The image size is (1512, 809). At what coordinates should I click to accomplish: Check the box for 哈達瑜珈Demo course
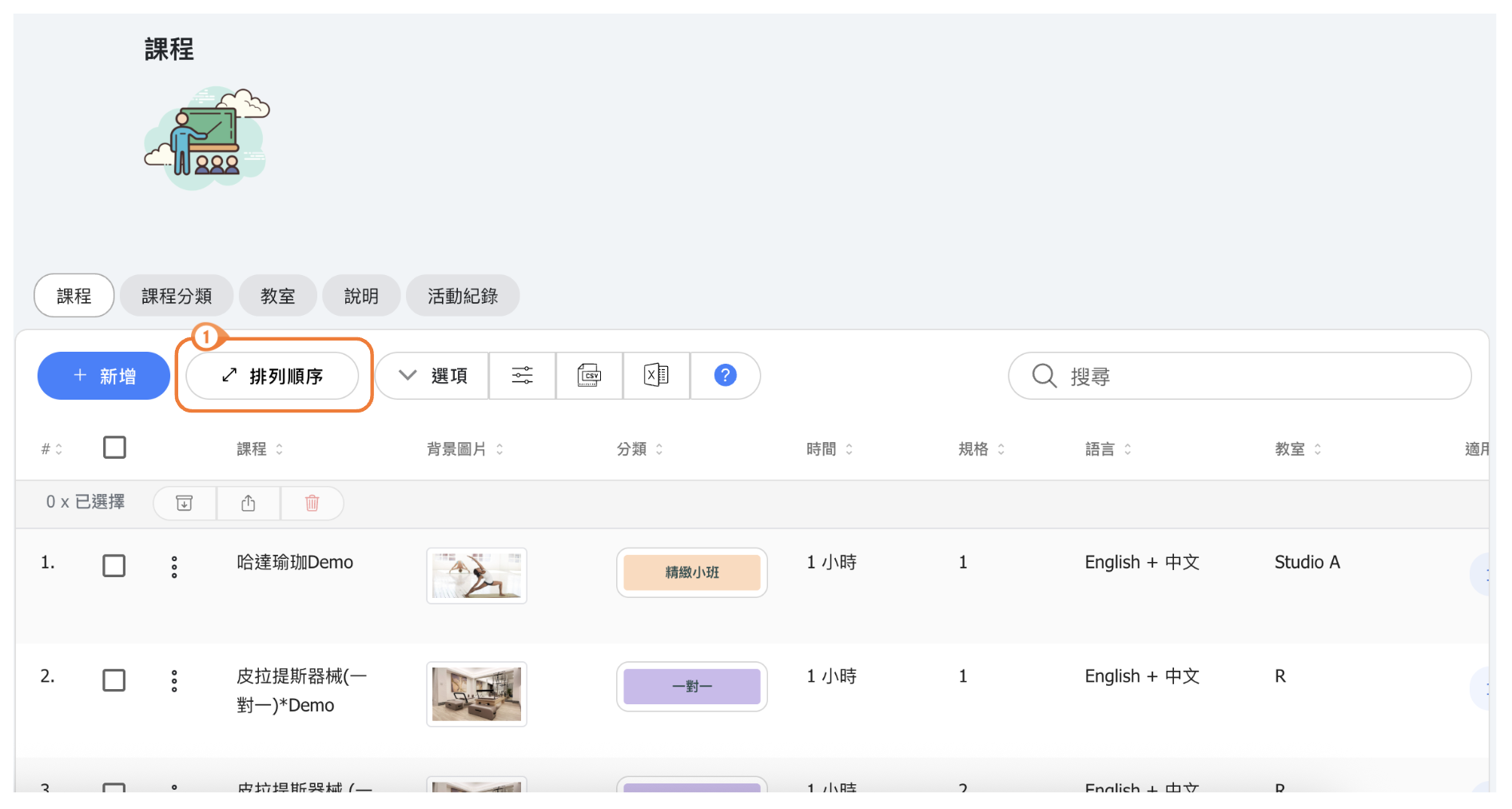114,566
